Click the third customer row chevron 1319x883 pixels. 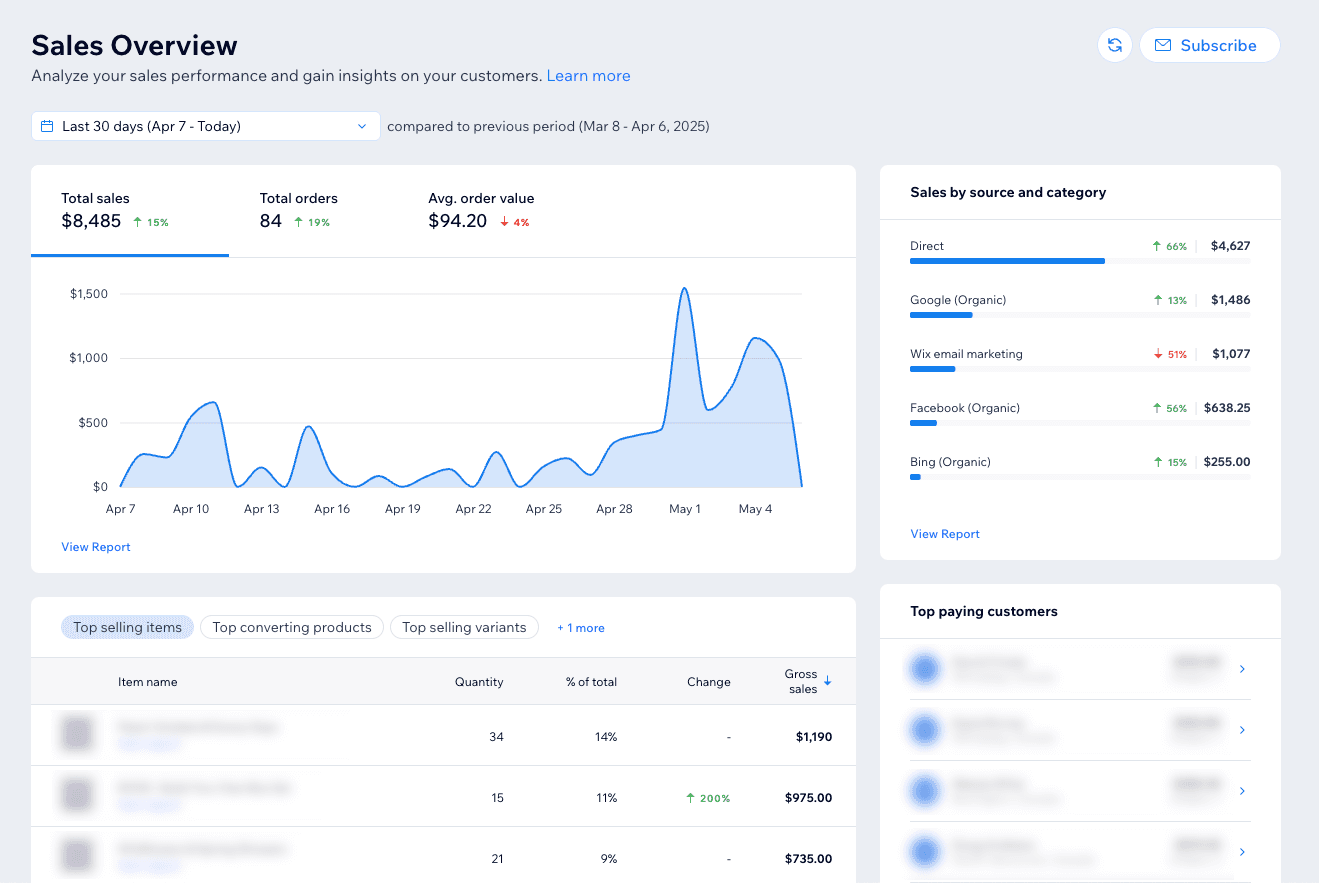tap(1242, 791)
